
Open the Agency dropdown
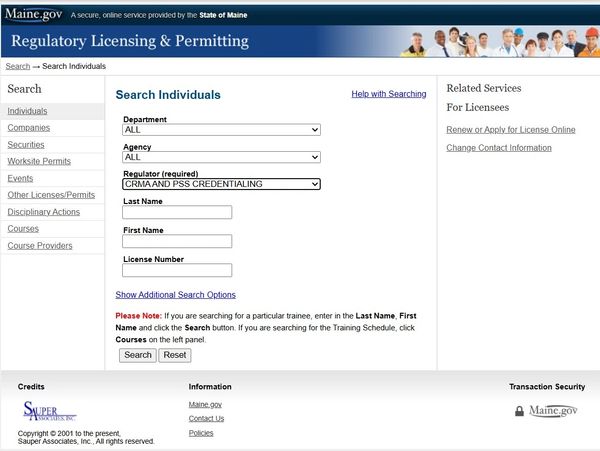coord(221,157)
